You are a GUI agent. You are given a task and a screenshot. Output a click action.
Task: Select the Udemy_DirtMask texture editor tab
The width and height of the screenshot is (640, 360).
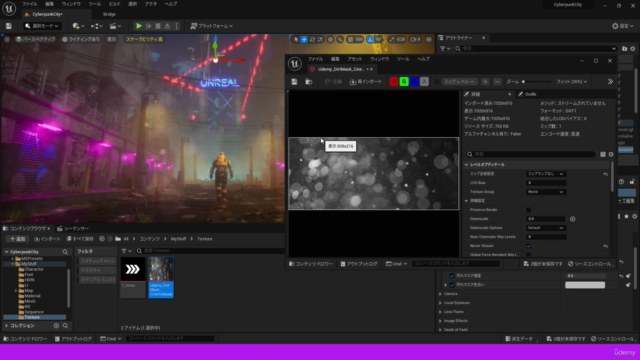coord(340,69)
